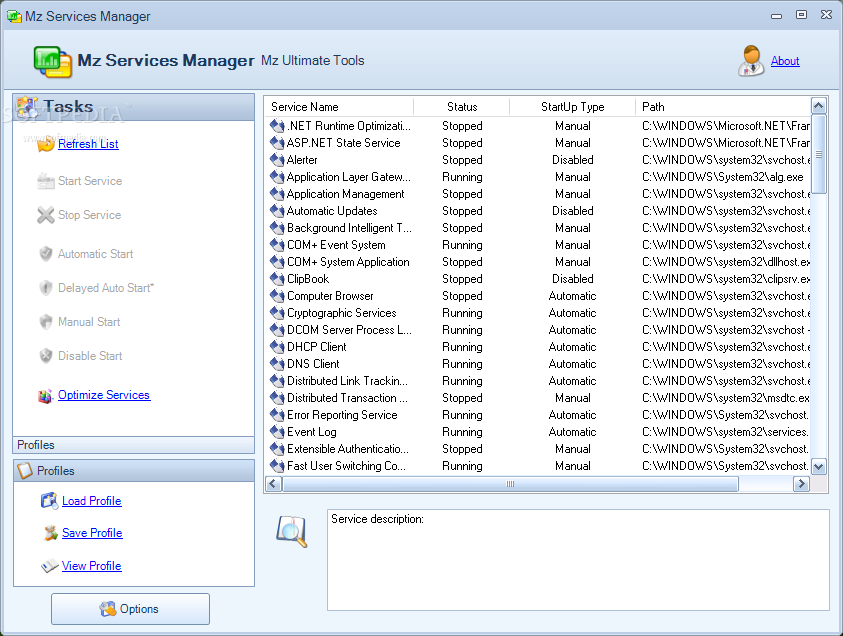Select the Distributed Link Trackin... row
The width and height of the screenshot is (843, 636).
point(538,381)
